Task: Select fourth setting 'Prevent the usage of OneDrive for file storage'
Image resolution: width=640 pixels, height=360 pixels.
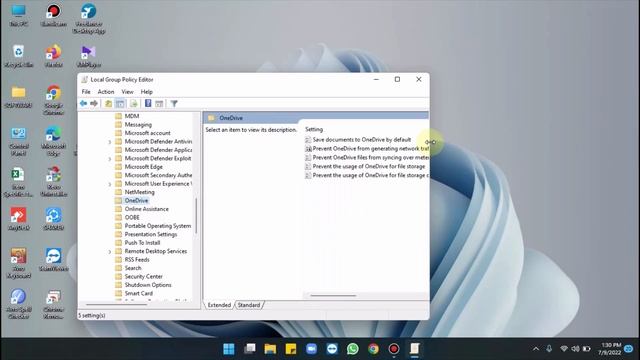Action: [365, 167]
